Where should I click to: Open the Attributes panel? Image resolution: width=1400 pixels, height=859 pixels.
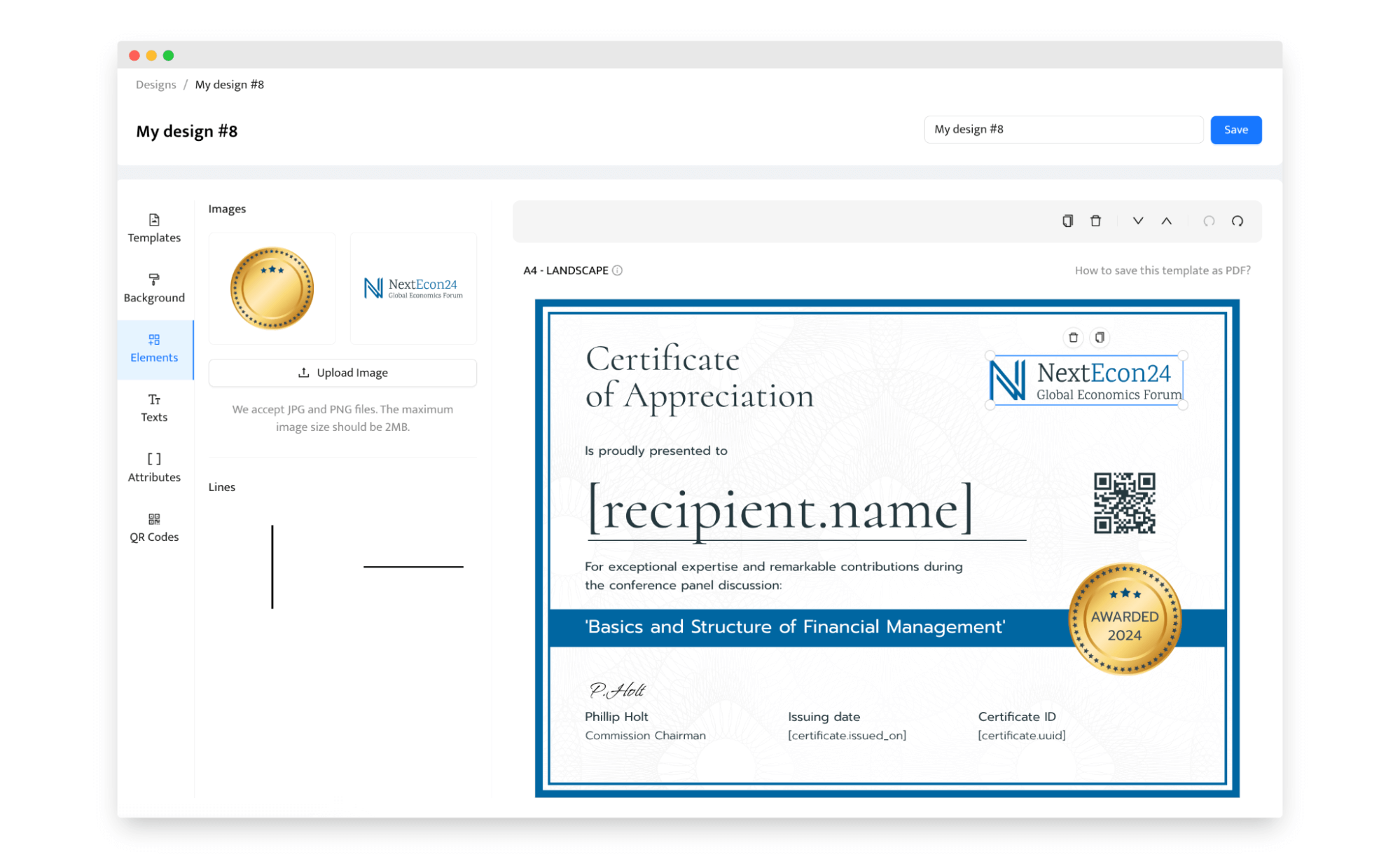coord(154,467)
